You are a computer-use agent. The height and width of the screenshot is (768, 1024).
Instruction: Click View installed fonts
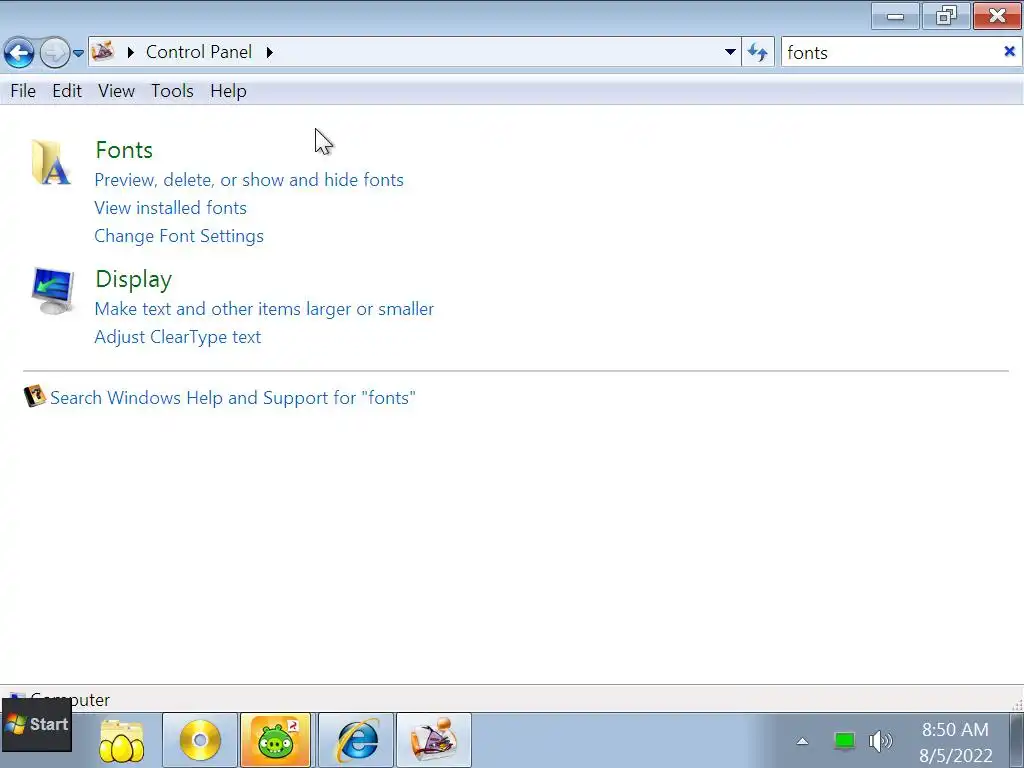click(170, 208)
